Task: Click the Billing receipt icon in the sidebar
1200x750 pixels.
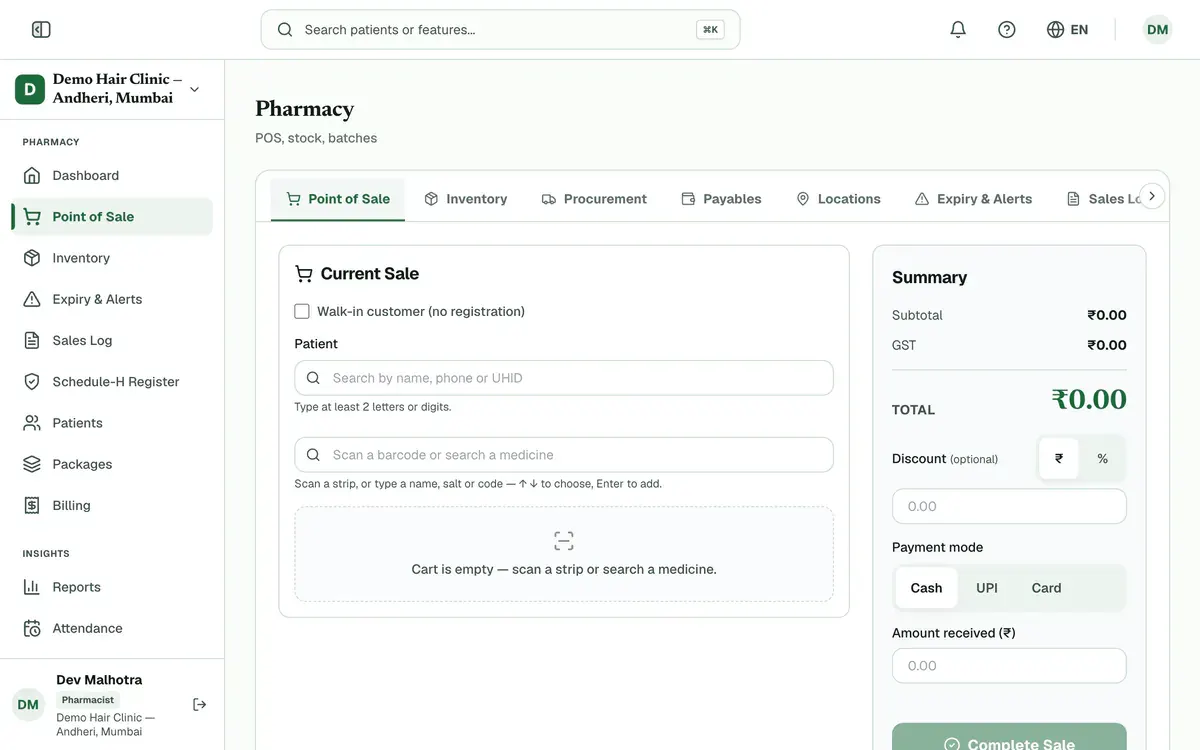Action: tap(32, 506)
